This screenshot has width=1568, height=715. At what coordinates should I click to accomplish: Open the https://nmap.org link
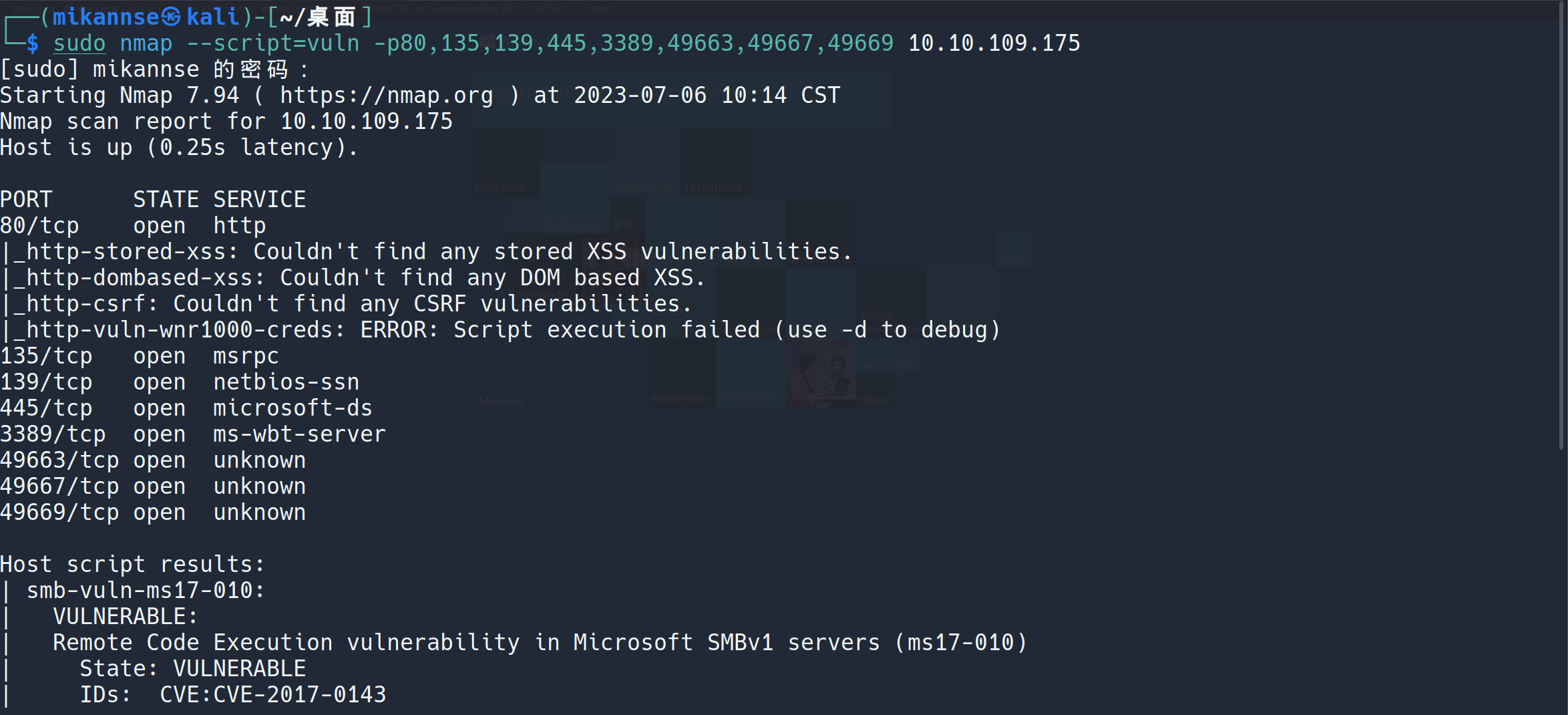click(x=386, y=96)
